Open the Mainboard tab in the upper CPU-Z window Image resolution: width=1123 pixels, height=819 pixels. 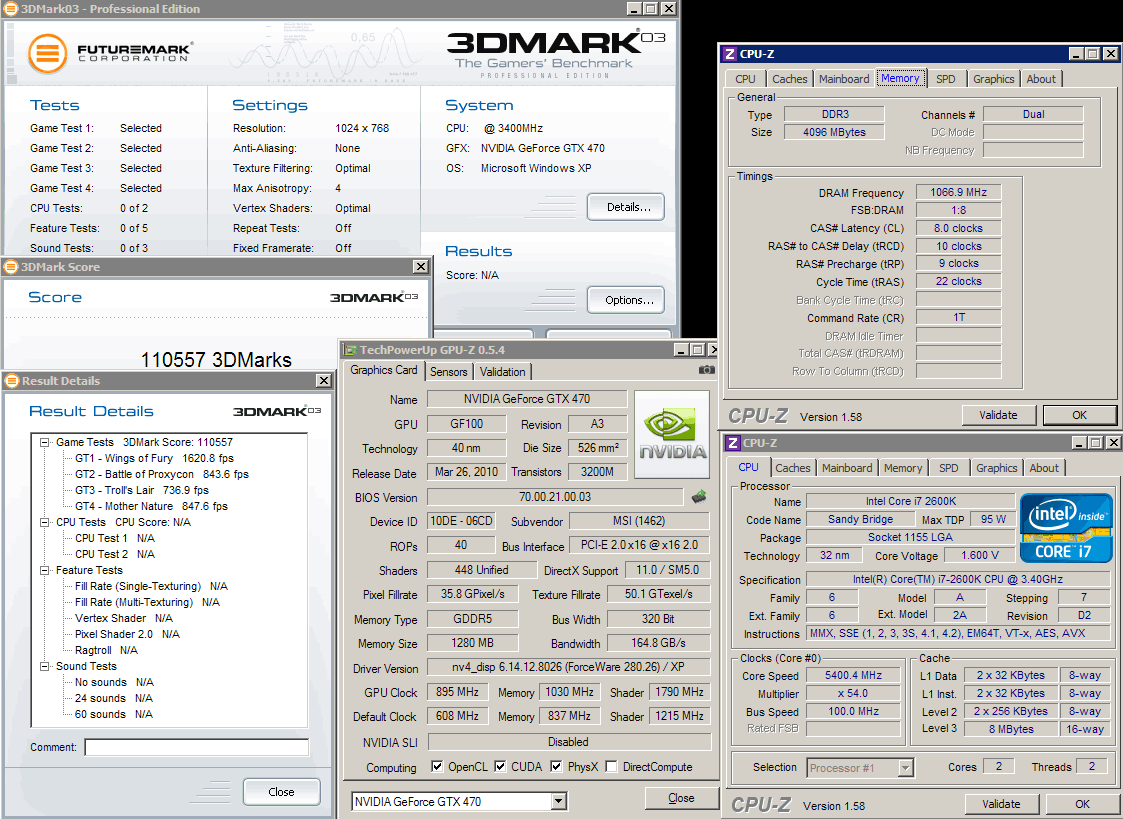844,79
